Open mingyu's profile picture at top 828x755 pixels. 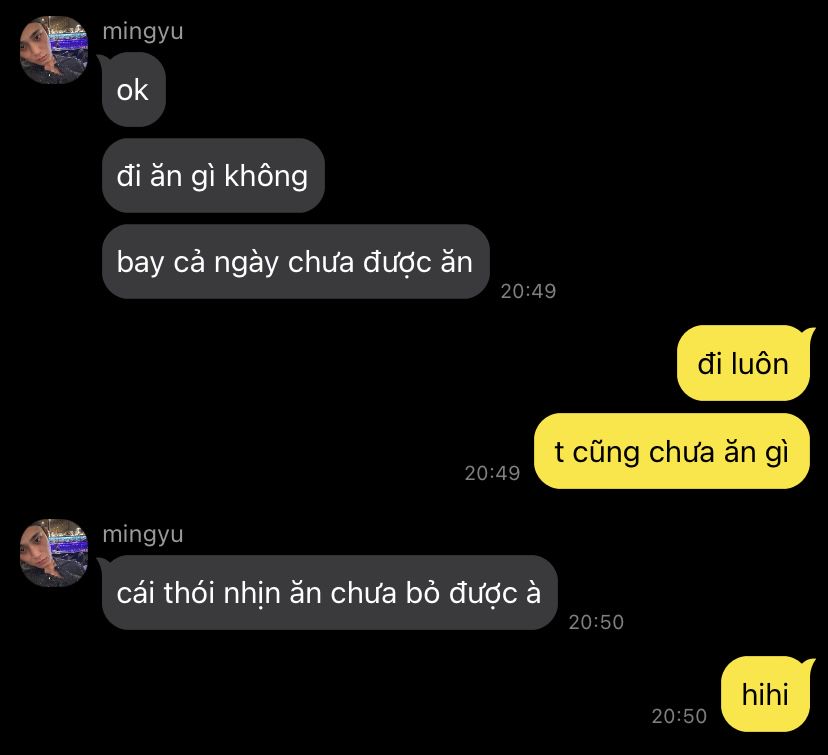(54, 50)
